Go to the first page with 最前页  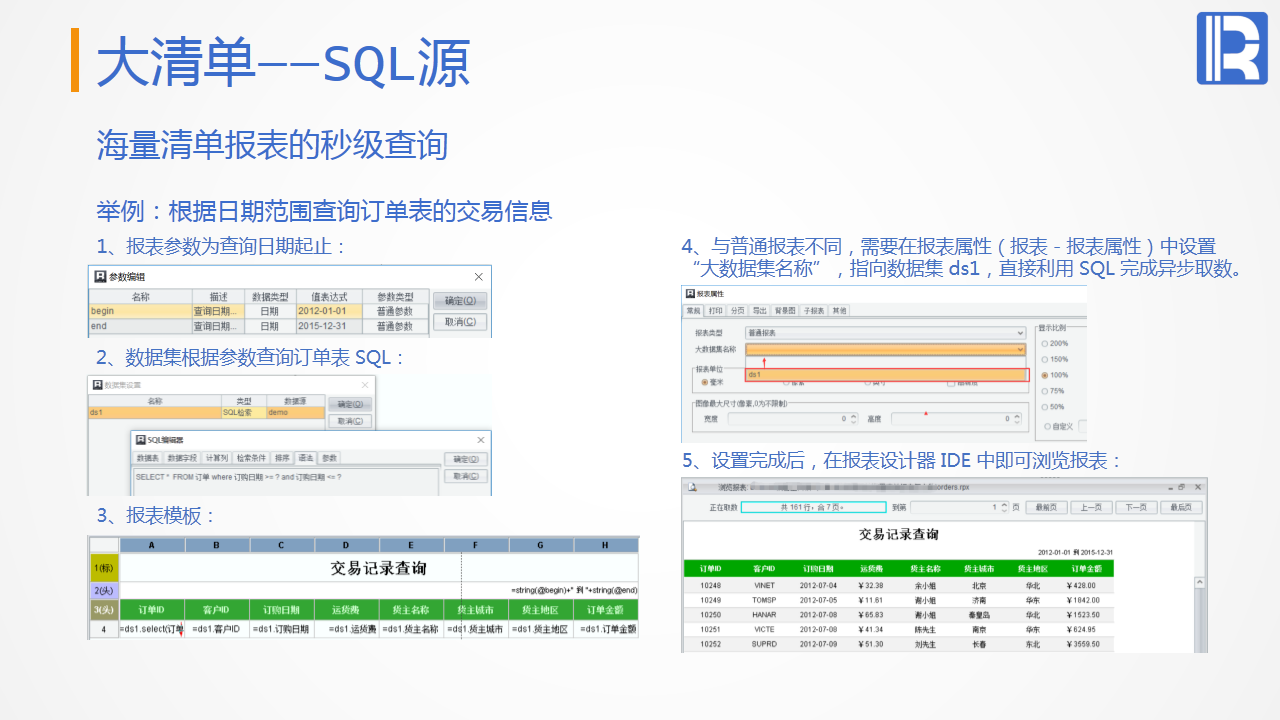(x=1046, y=508)
